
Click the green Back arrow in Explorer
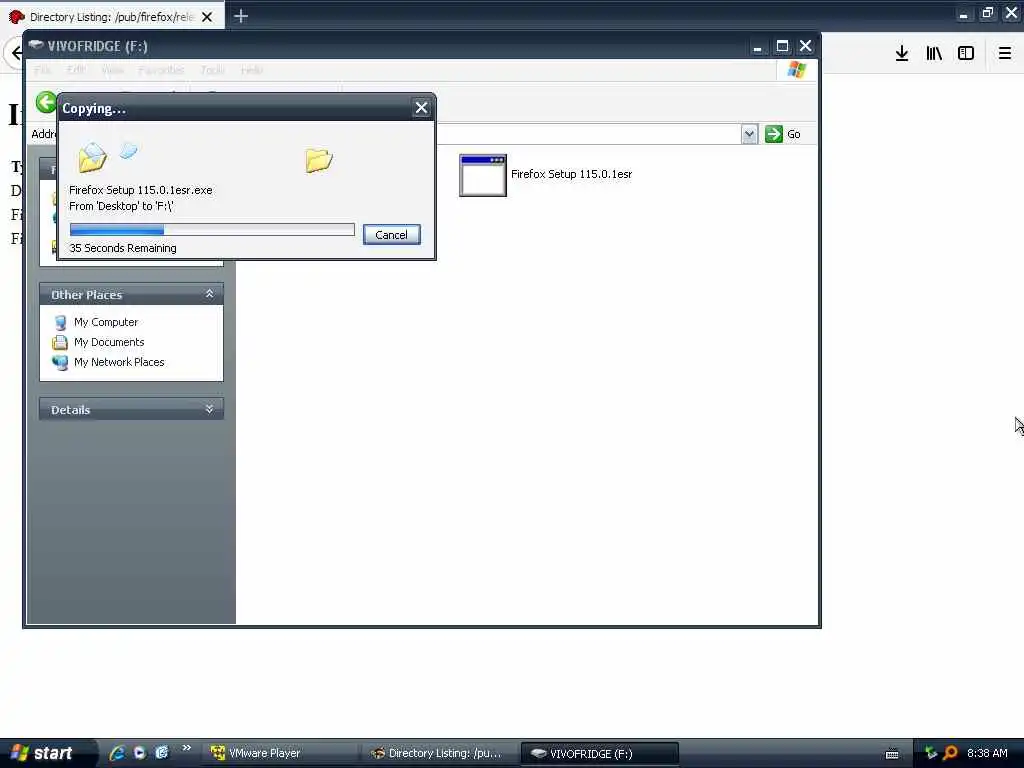(x=46, y=102)
